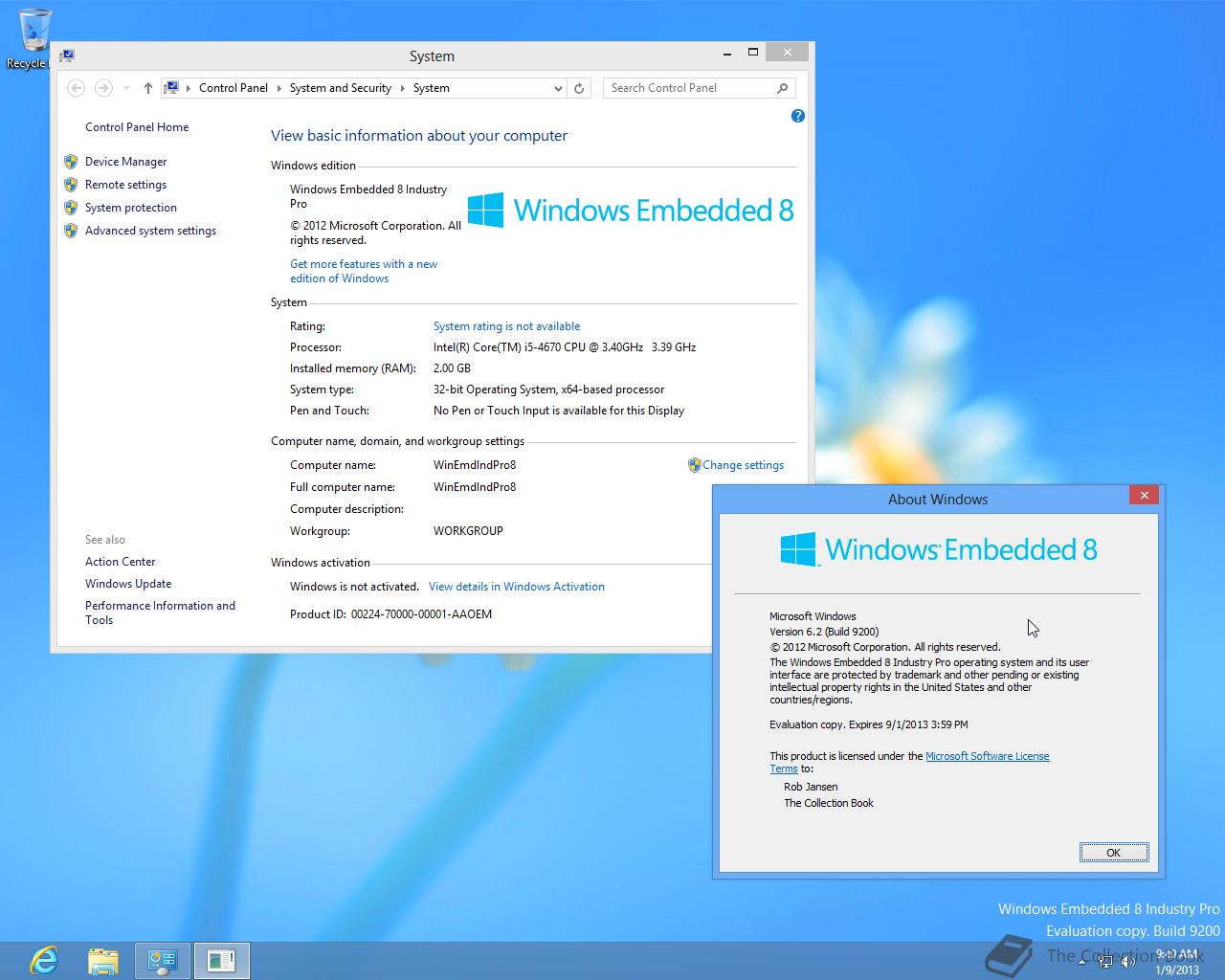
Task: Click the Back arrow in System window
Action: (77, 88)
